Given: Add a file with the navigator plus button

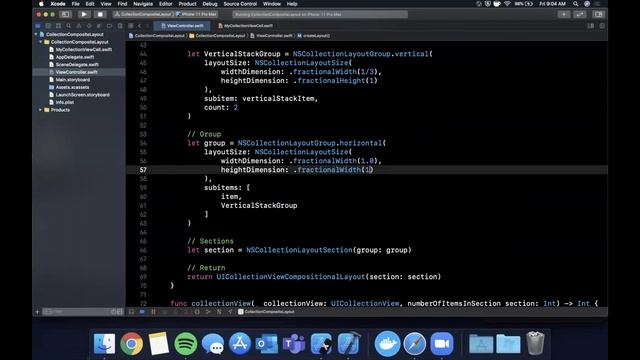Looking at the screenshot, I should 37,312.
